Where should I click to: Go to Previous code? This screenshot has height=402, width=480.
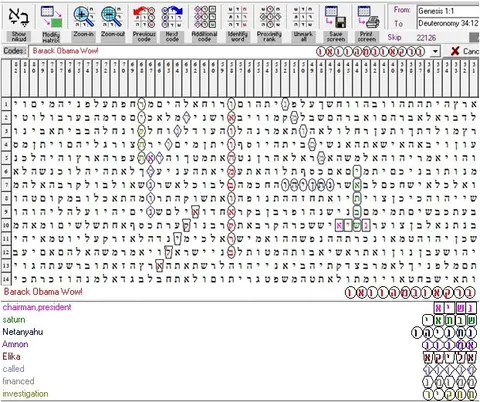[x=144, y=17]
